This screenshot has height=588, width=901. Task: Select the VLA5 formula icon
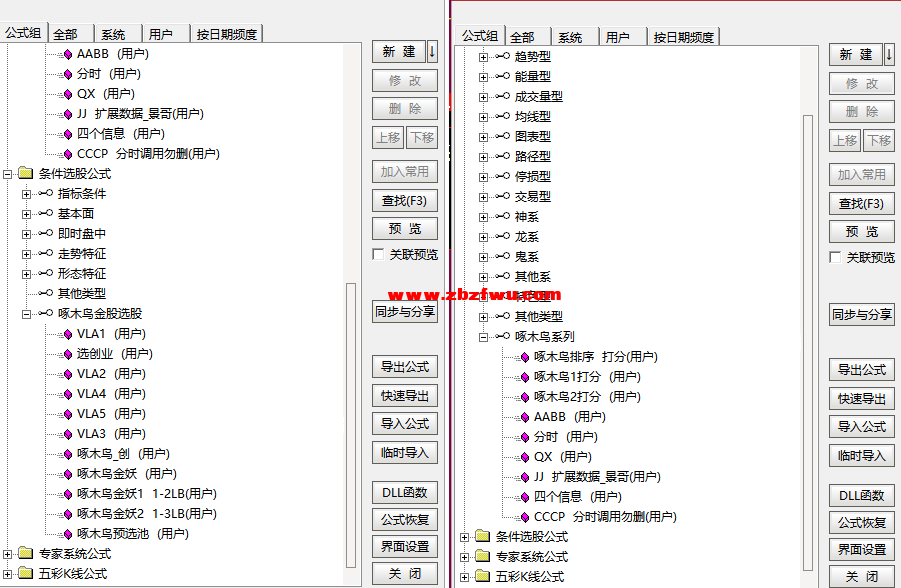point(68,414)
